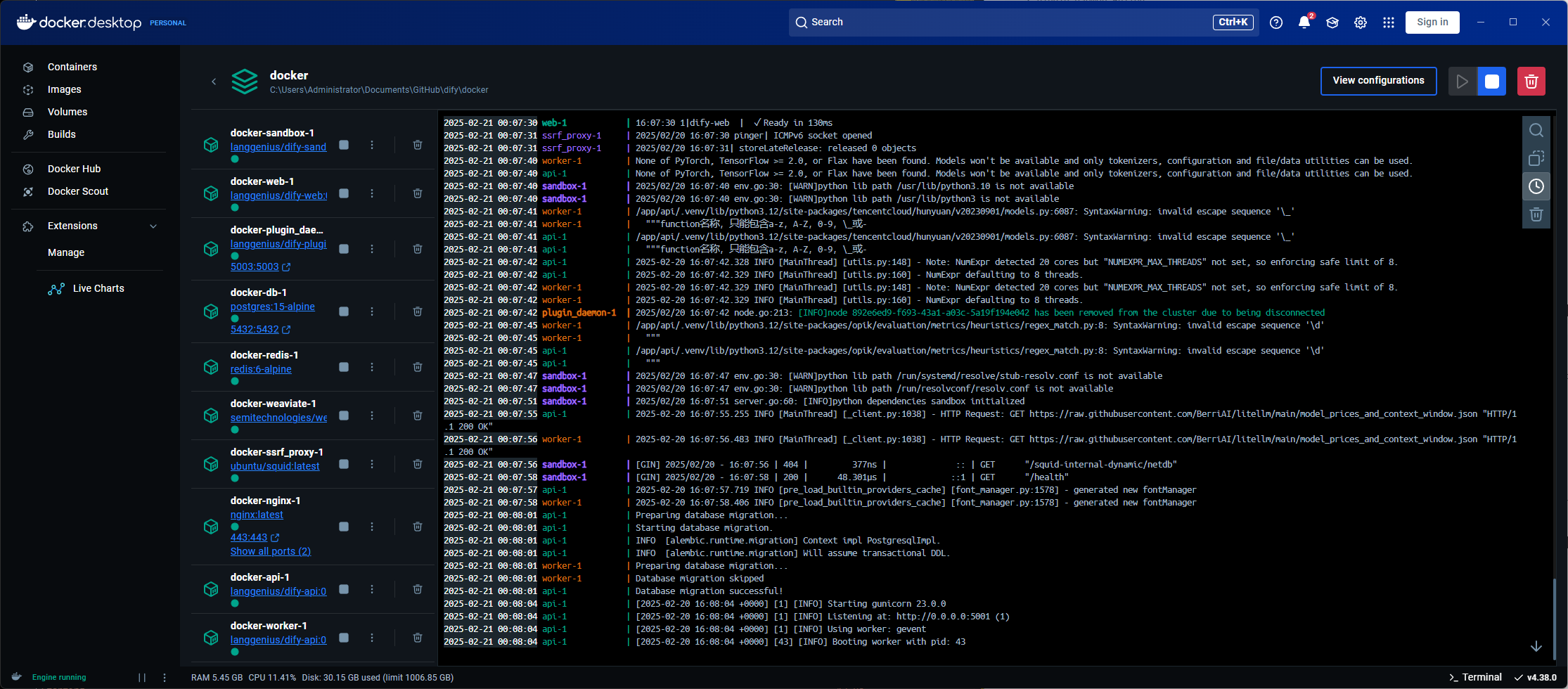Screen dimensions: 1568x689
Task: Open engine options three-dot menu
Action: (165, 678)
